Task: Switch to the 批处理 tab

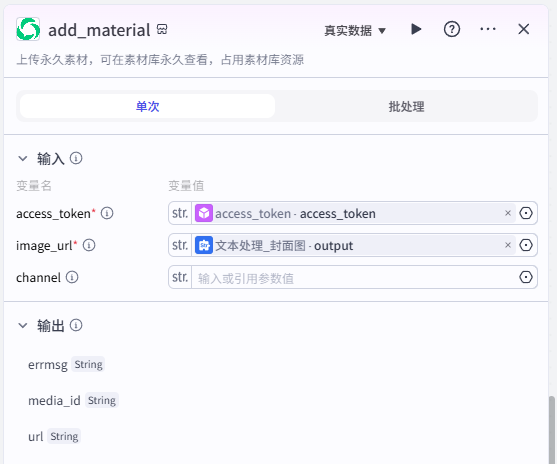Action: point(406,106)
